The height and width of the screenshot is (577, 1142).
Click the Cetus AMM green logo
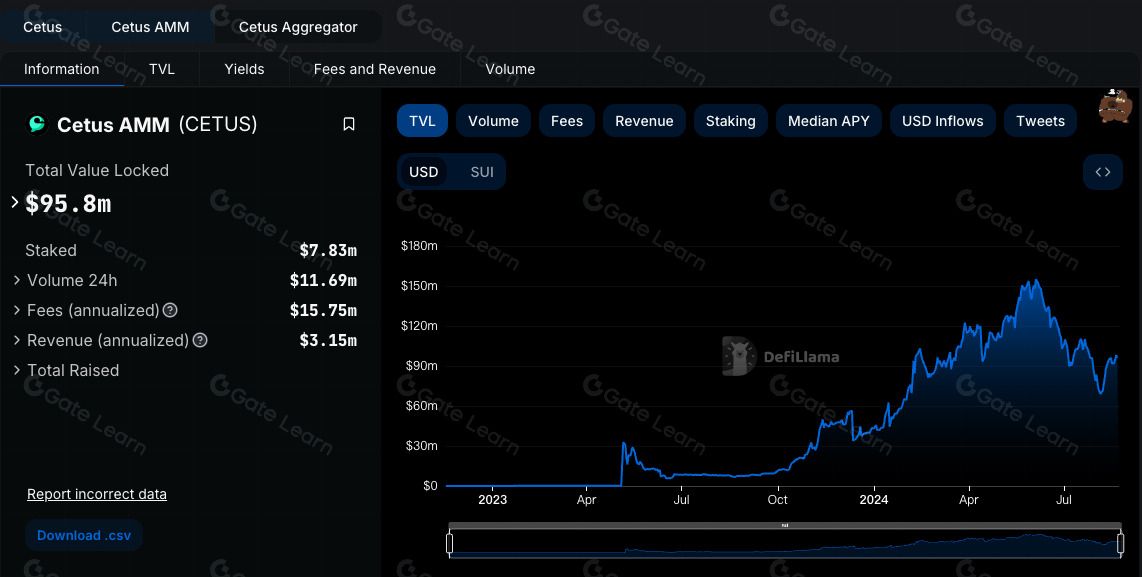point(36,124)
